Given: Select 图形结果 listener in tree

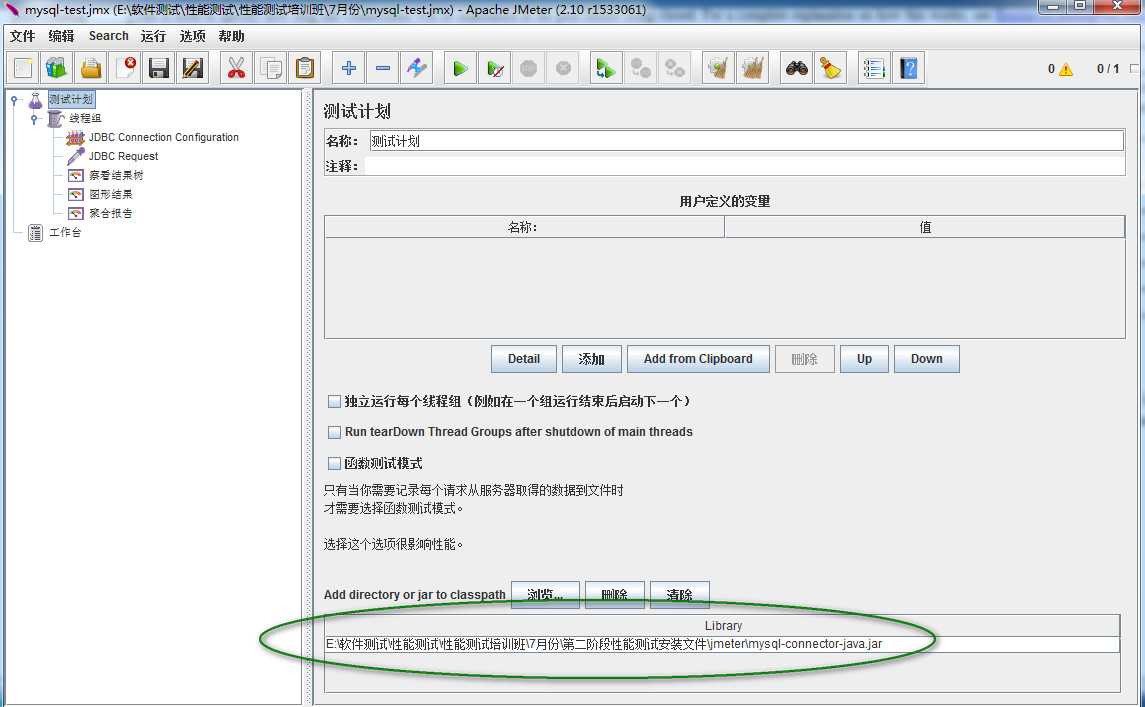Looking at the screenshot, I should pyautogui.click(x=111, y=194).
